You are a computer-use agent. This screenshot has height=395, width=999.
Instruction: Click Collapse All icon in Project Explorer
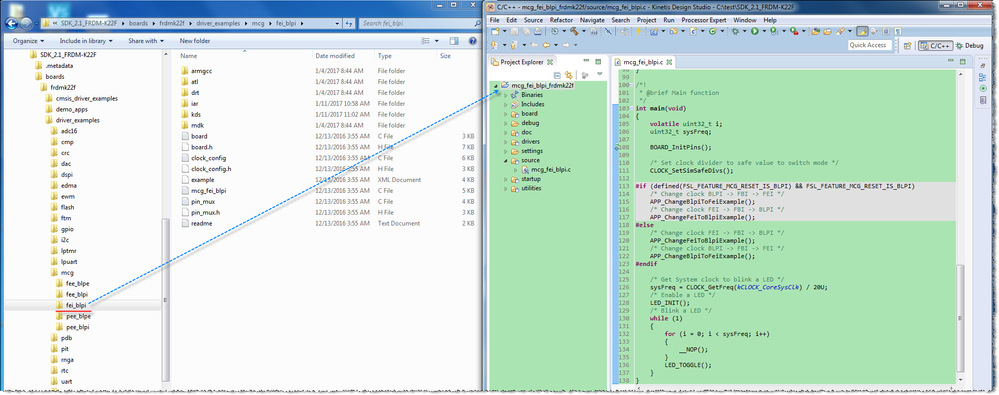pos(557,75)
